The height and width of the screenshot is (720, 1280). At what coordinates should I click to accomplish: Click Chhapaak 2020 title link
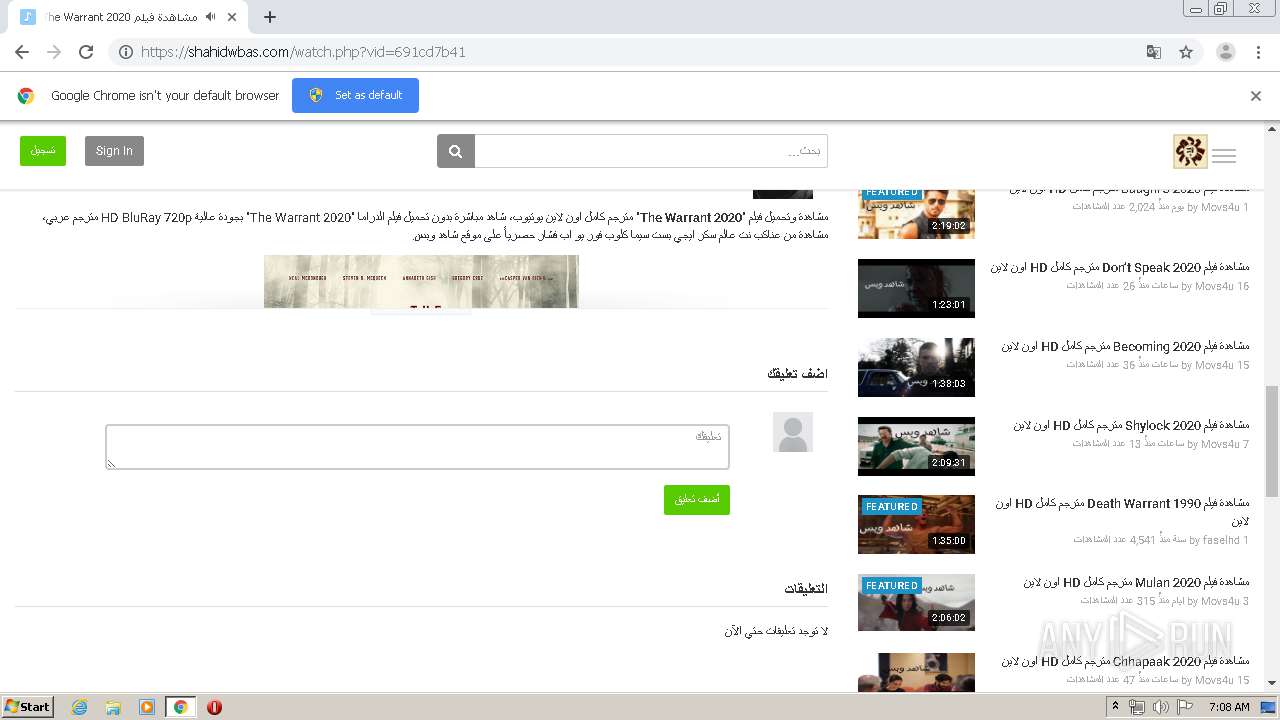(1125, 661)
